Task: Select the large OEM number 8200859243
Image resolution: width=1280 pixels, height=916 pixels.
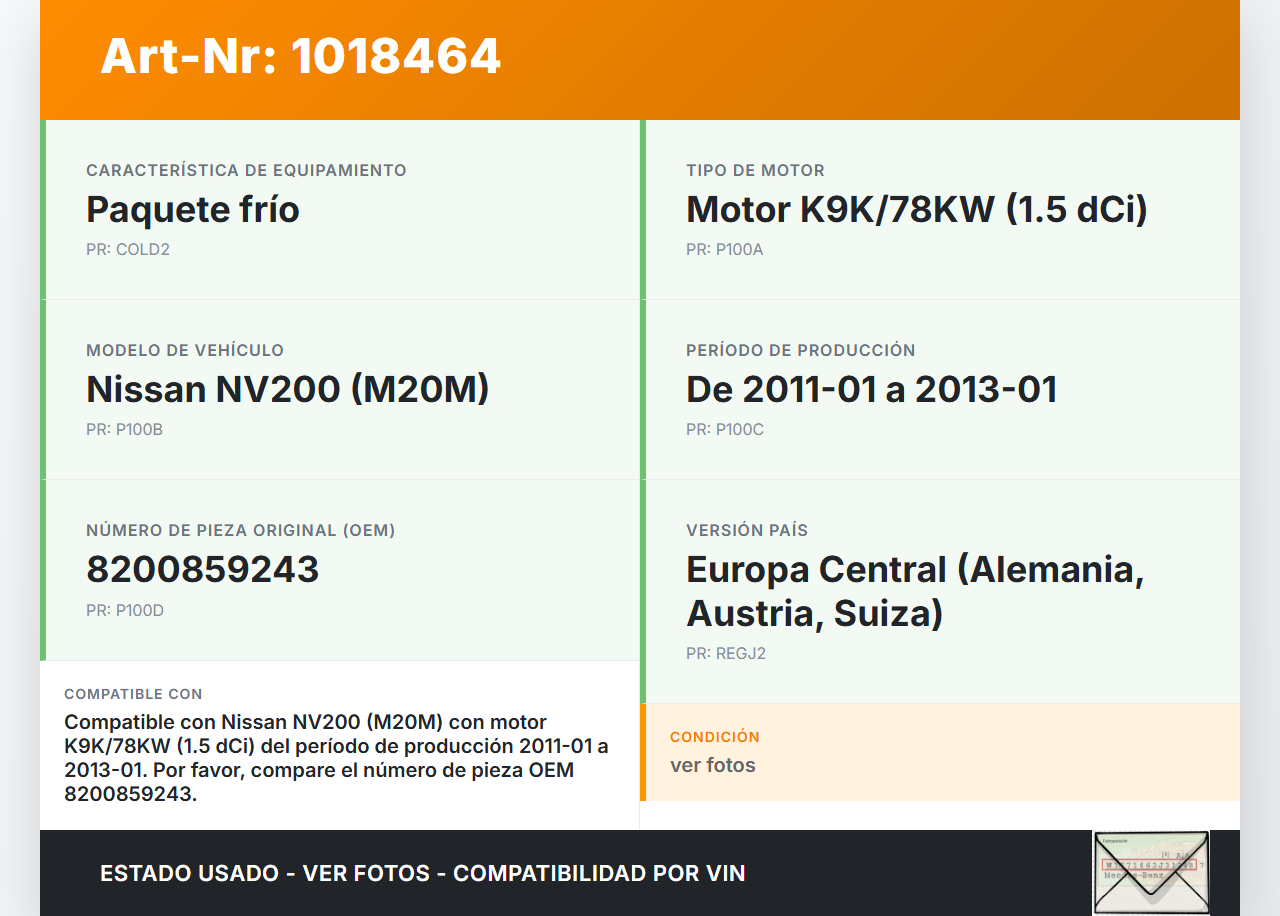Action: [202, 570]
